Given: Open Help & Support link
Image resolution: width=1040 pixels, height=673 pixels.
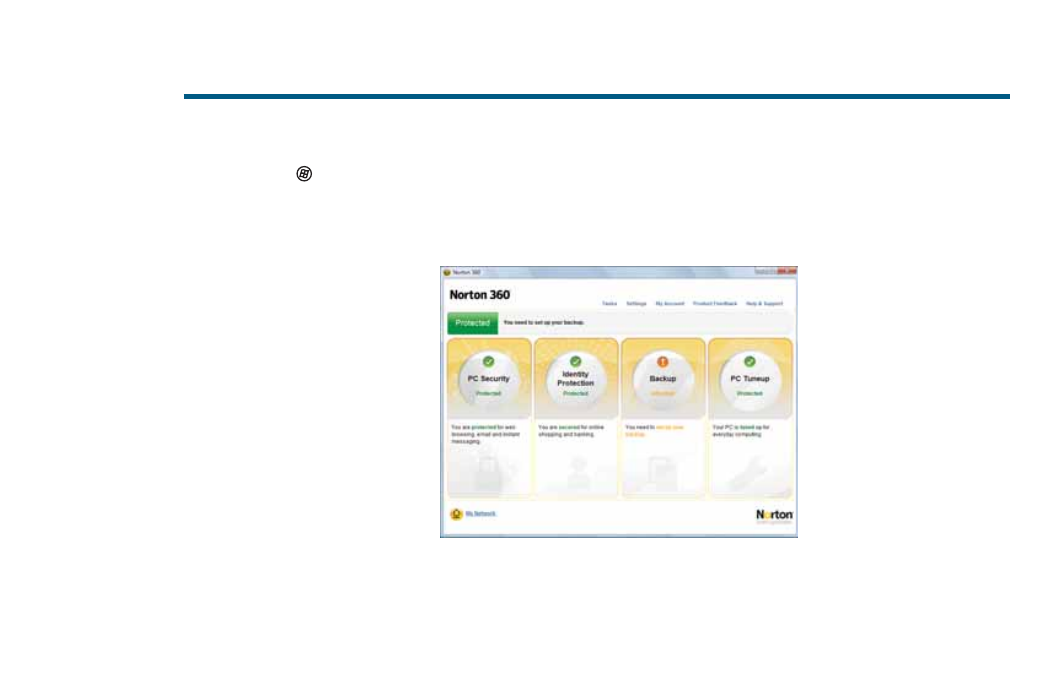Looking at the screenshot, I should coord(764,304).
